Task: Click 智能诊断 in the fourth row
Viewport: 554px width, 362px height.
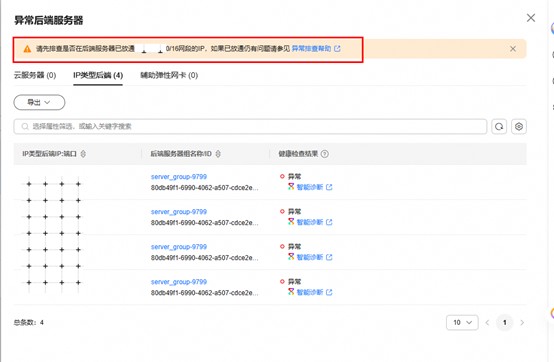Action: coord(310,292)
